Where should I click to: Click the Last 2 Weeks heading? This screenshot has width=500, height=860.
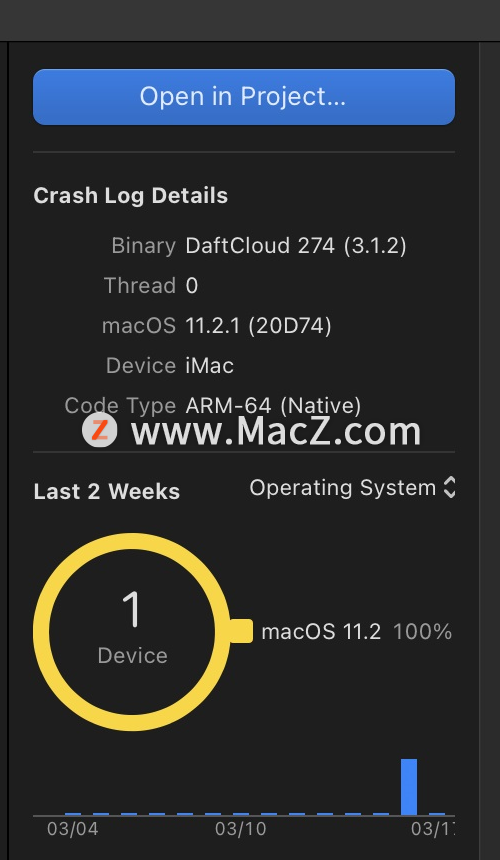[x=107, y=491]
